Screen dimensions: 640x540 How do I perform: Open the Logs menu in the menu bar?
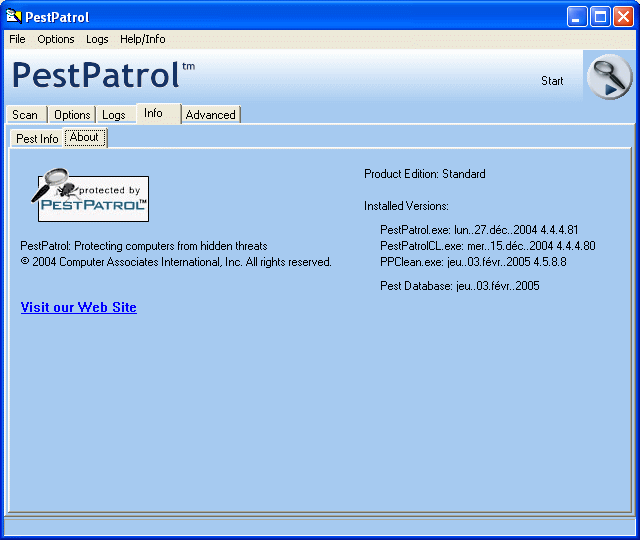[97, 39]
